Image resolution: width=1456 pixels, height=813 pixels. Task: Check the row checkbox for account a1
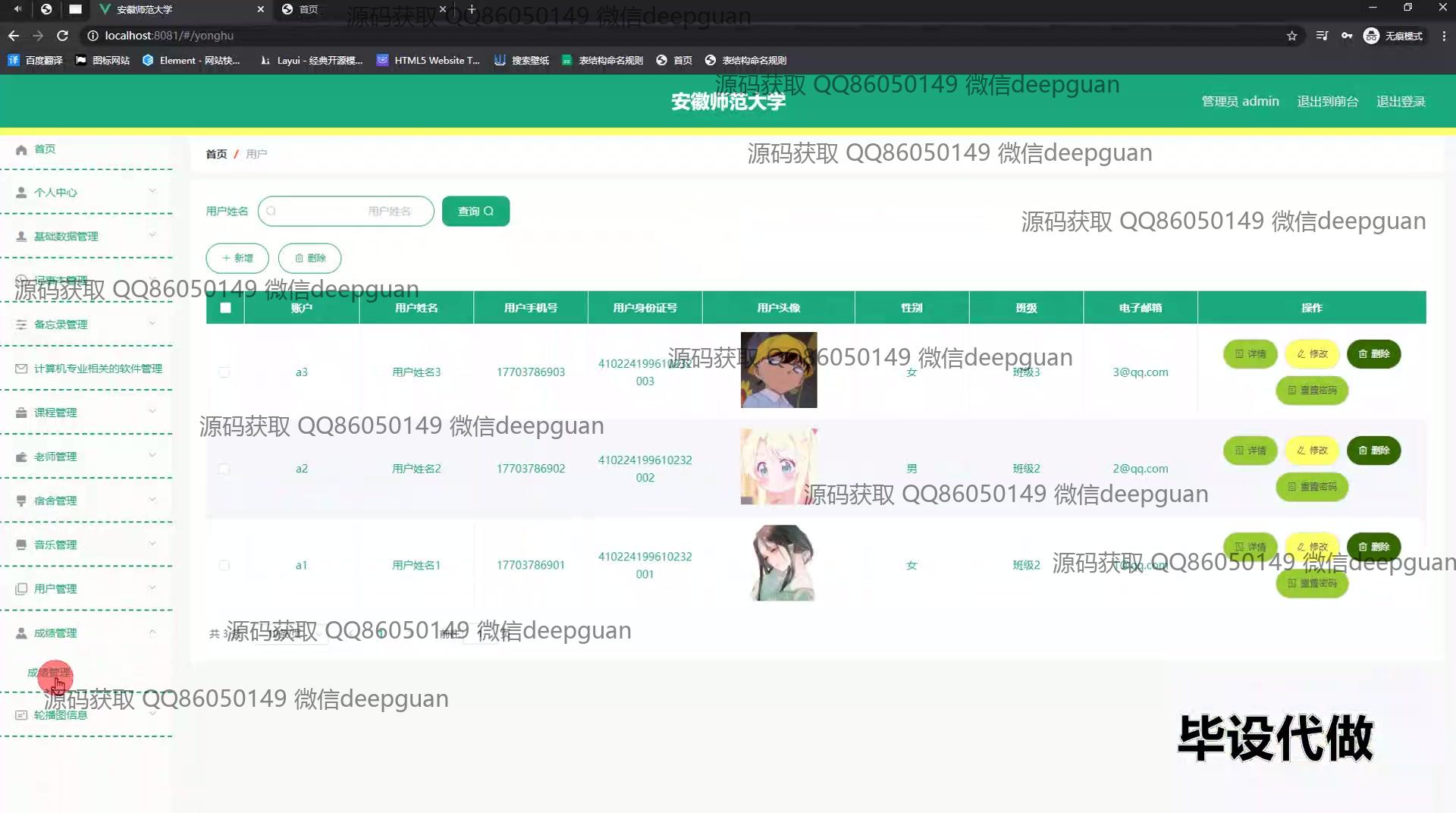point(224,566)
